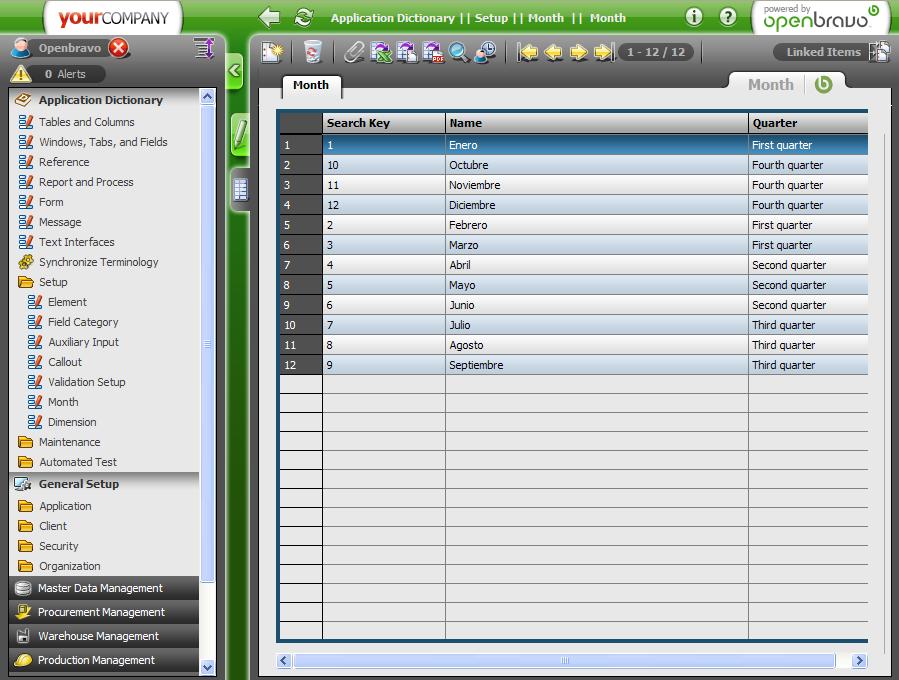Switch to form view pencil toggle
The image size is (899, 680).
240,135
